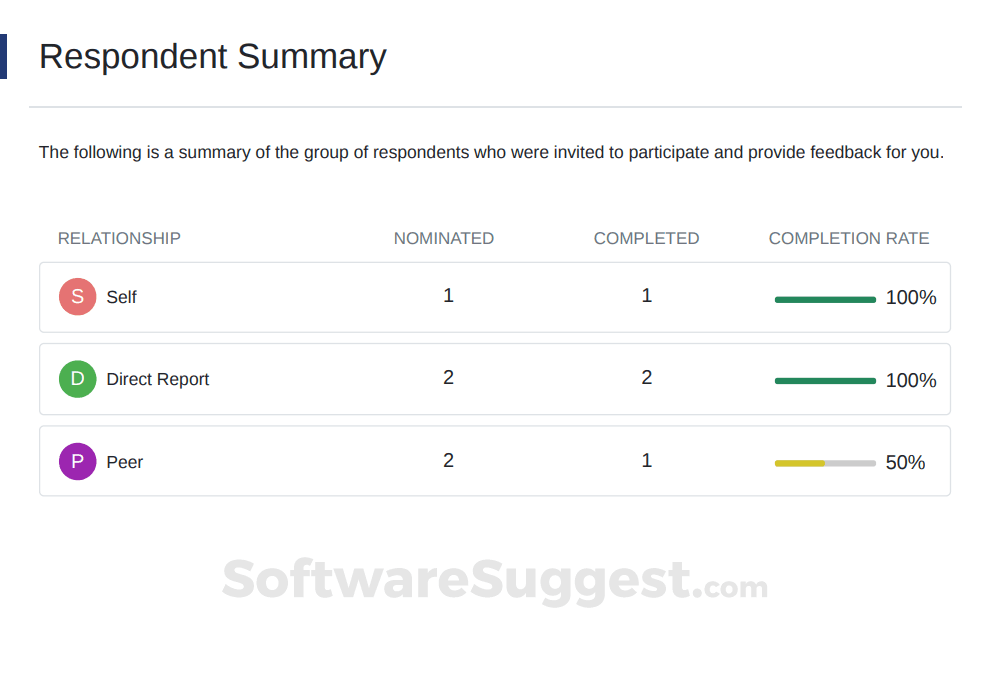Click the Completion Rate column header
This screenshot has width=989, height=677.
[x=849, y=238]
